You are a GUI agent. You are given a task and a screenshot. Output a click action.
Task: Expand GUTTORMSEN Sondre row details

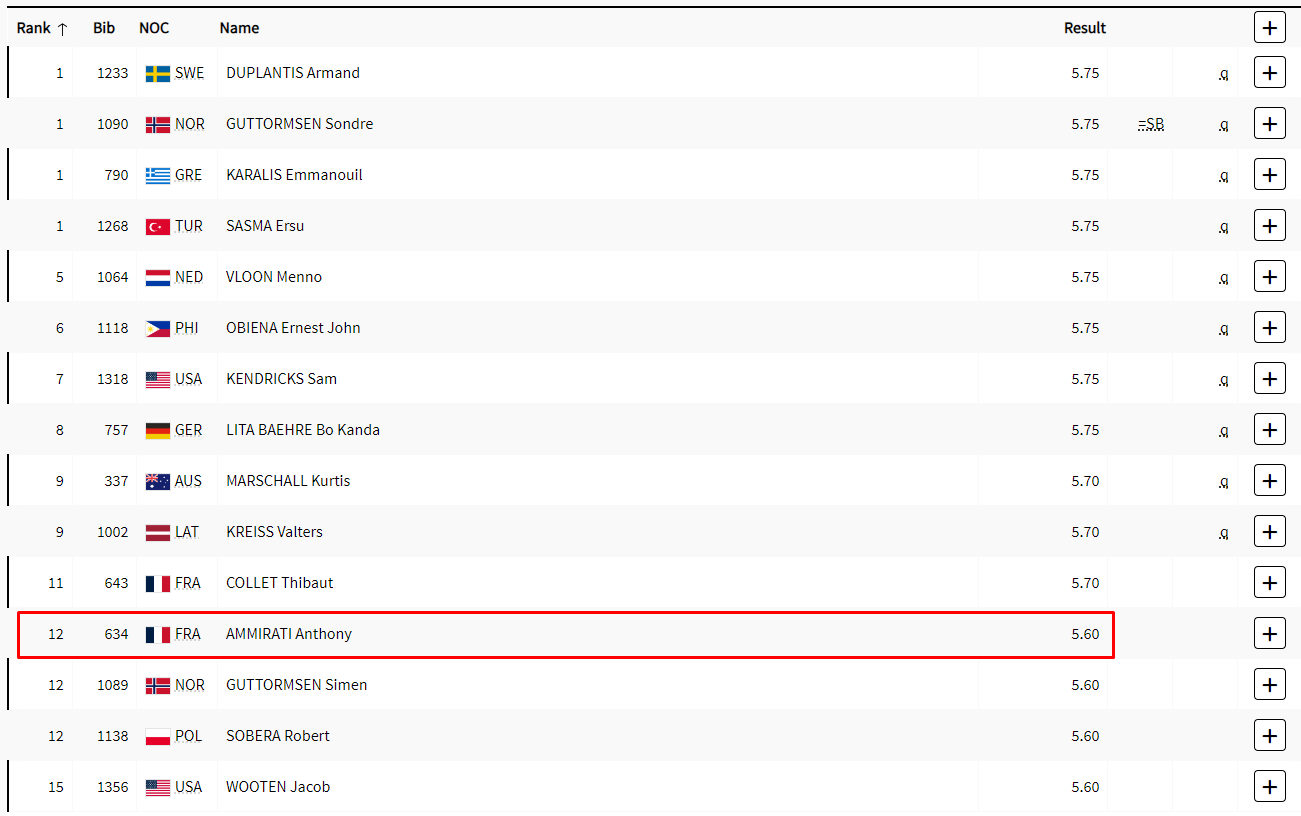[x=1269, y=124]
